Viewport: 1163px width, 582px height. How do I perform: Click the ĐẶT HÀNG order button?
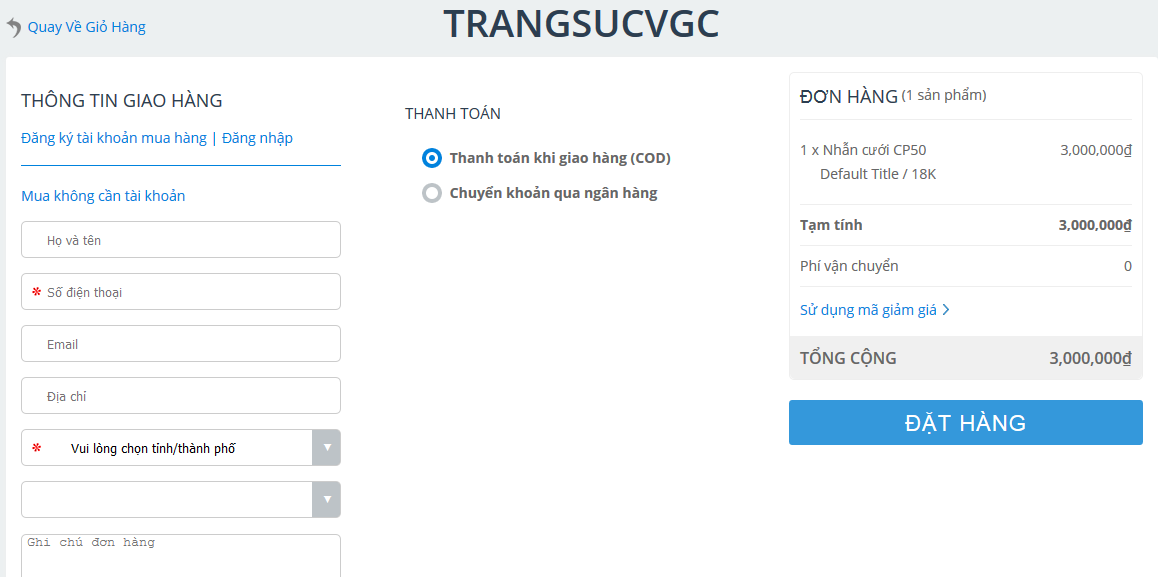point(966,423)
